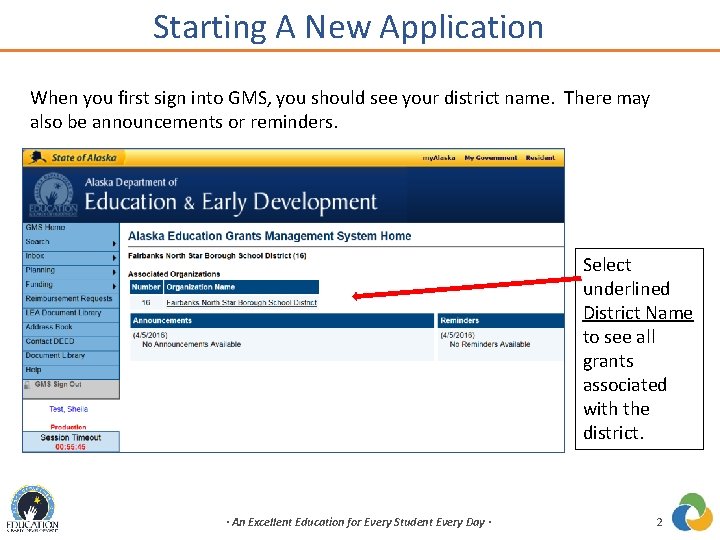Click the Number column header
The width and height of the screenshot is (720, 540).
click(146, 287)
